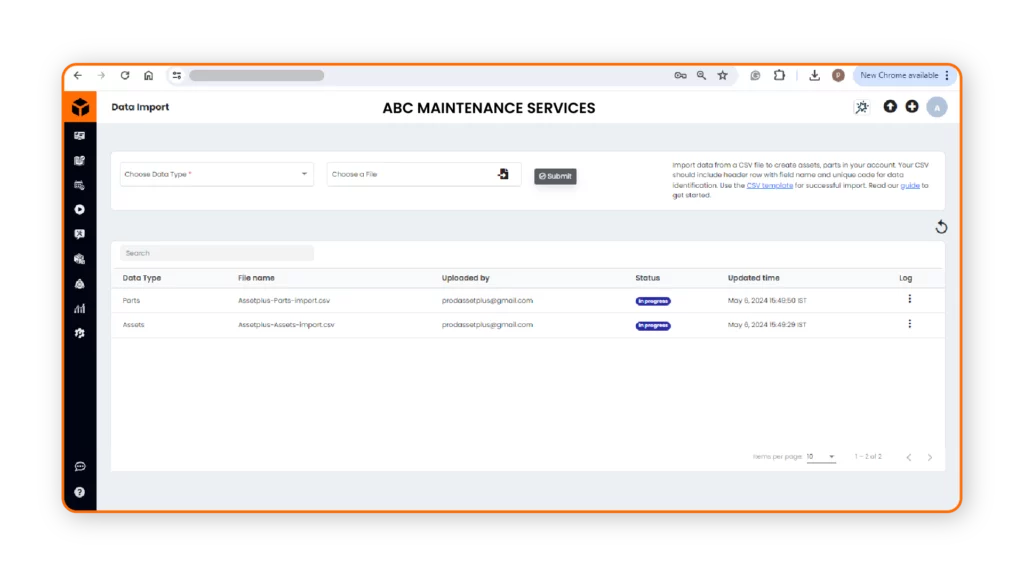Open the bar chart reports icon in the sidebar
The height and width of the screenshot is (576, 1024).
(x=80, y=308)
